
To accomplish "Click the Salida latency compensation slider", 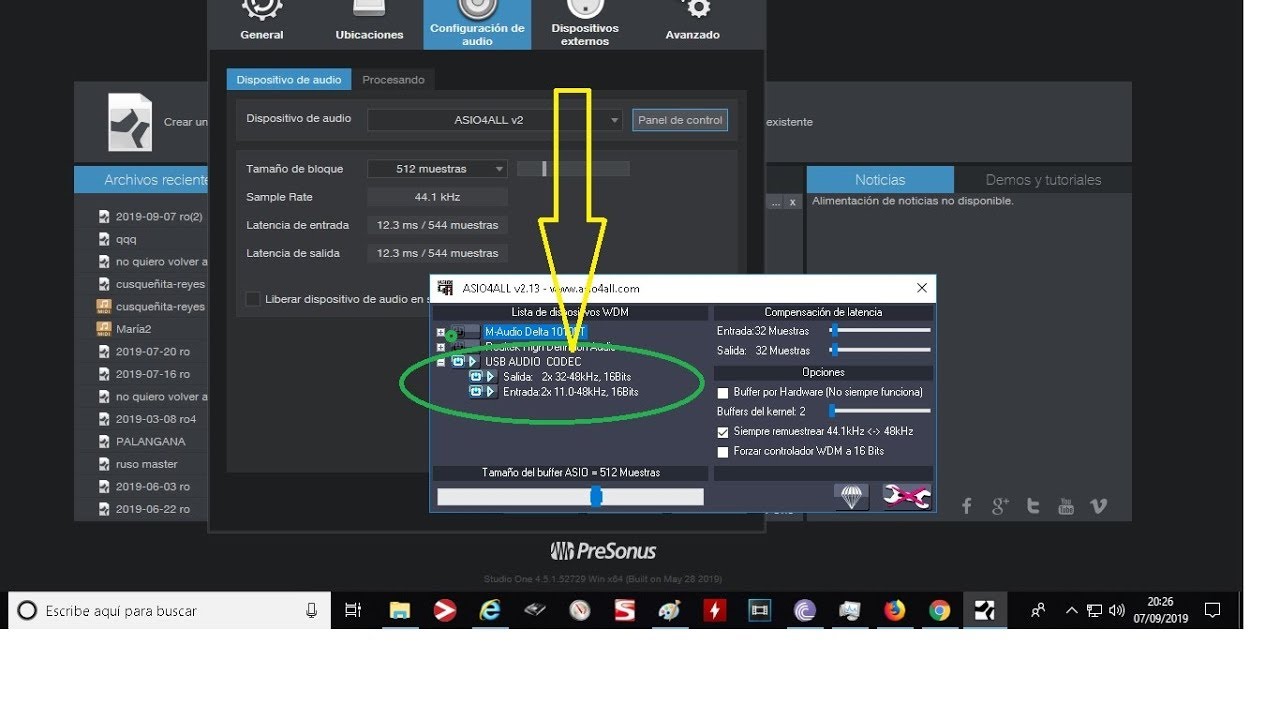I will click(880, 351).
